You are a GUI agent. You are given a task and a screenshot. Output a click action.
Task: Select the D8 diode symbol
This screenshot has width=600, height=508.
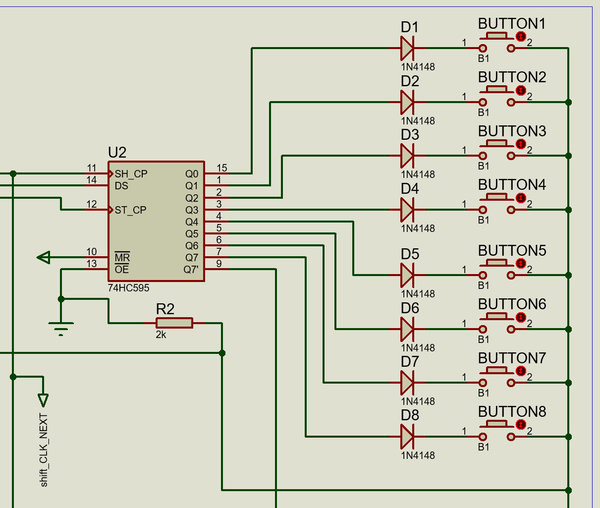[x=407, y=436]
